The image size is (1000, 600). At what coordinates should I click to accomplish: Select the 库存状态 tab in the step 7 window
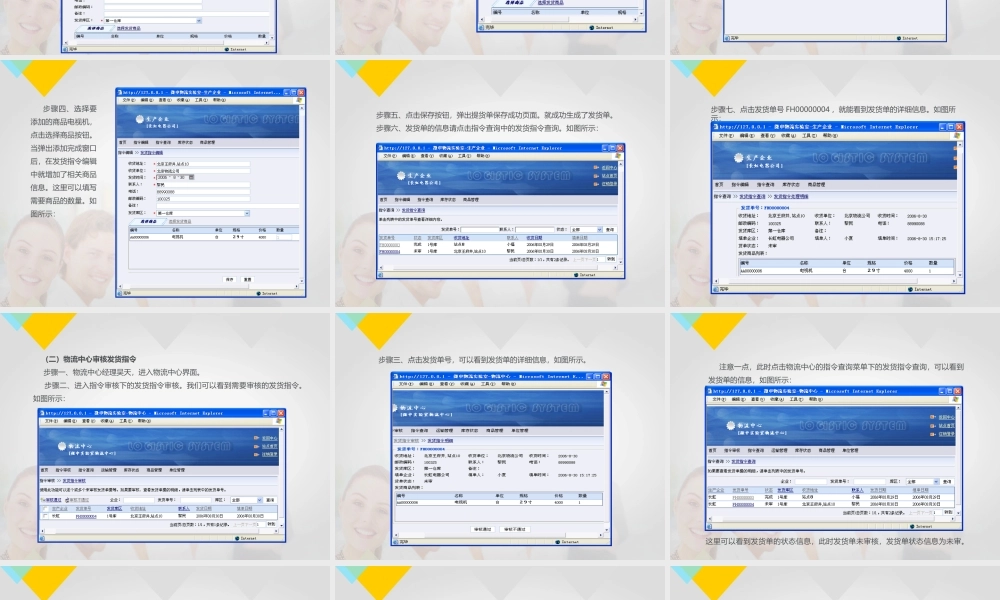pos(790,185)
